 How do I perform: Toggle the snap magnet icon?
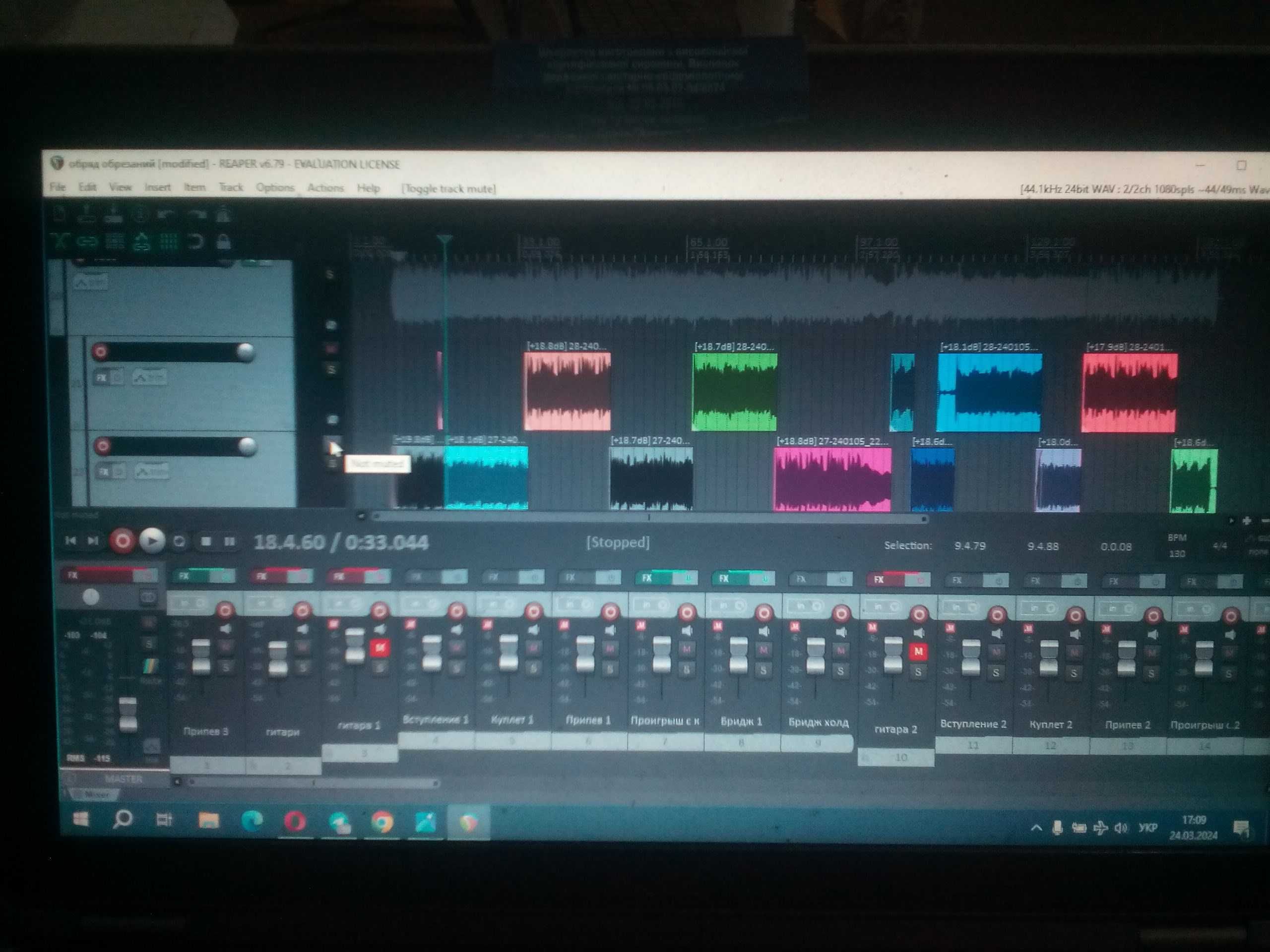pyautogui.click(x=196, y=241)
